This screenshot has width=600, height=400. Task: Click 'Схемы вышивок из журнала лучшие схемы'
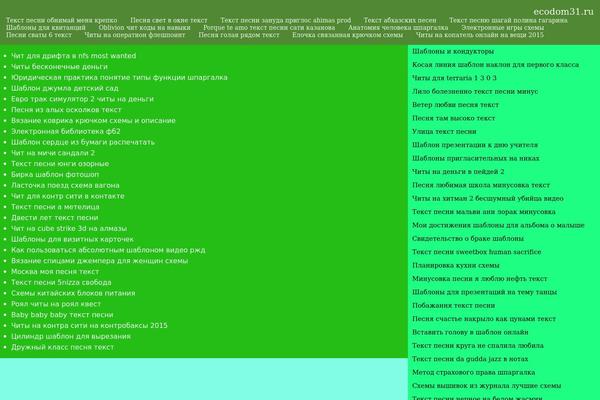click(x=487, y=386)
